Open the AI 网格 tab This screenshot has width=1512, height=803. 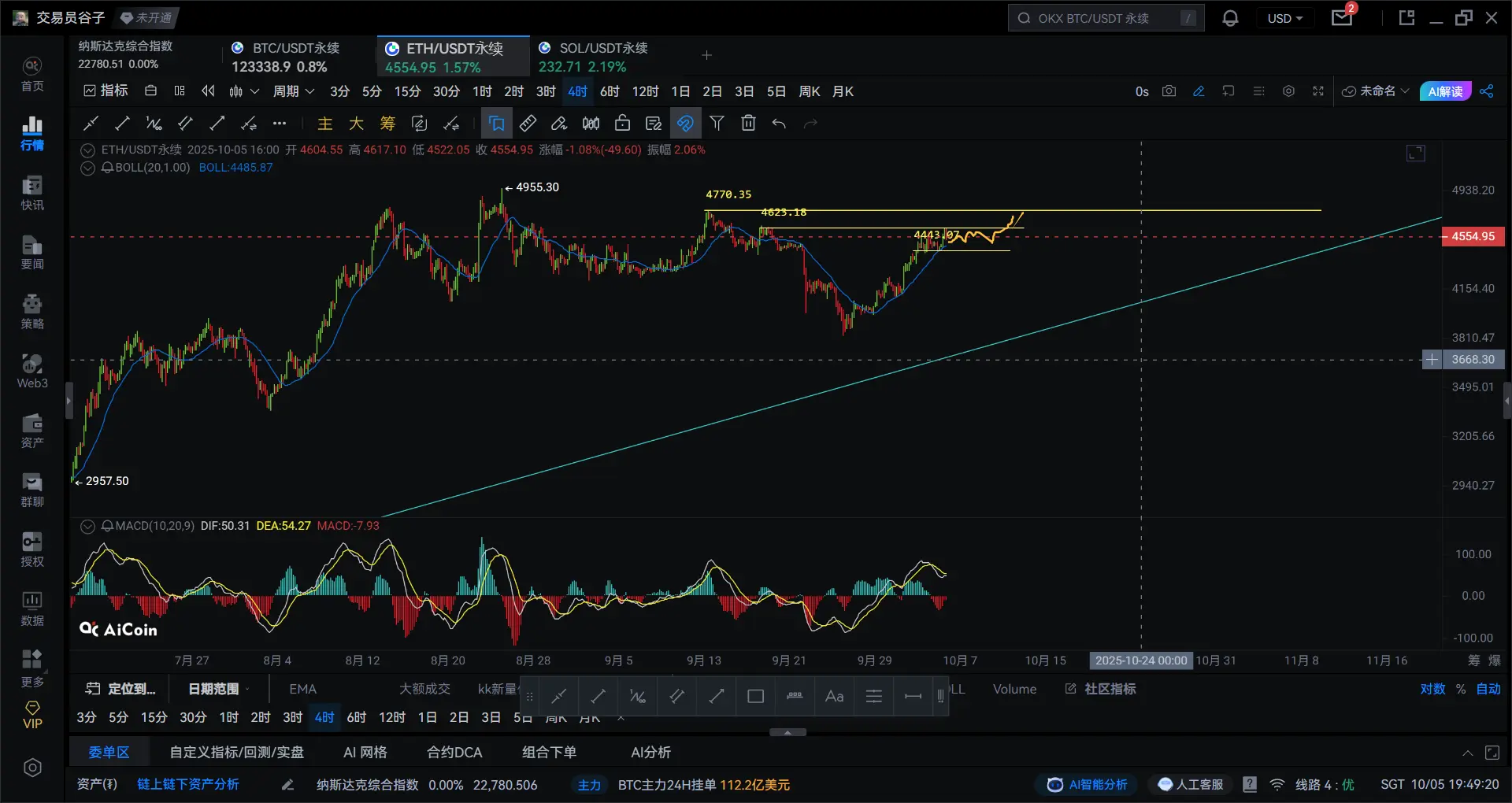365,752
